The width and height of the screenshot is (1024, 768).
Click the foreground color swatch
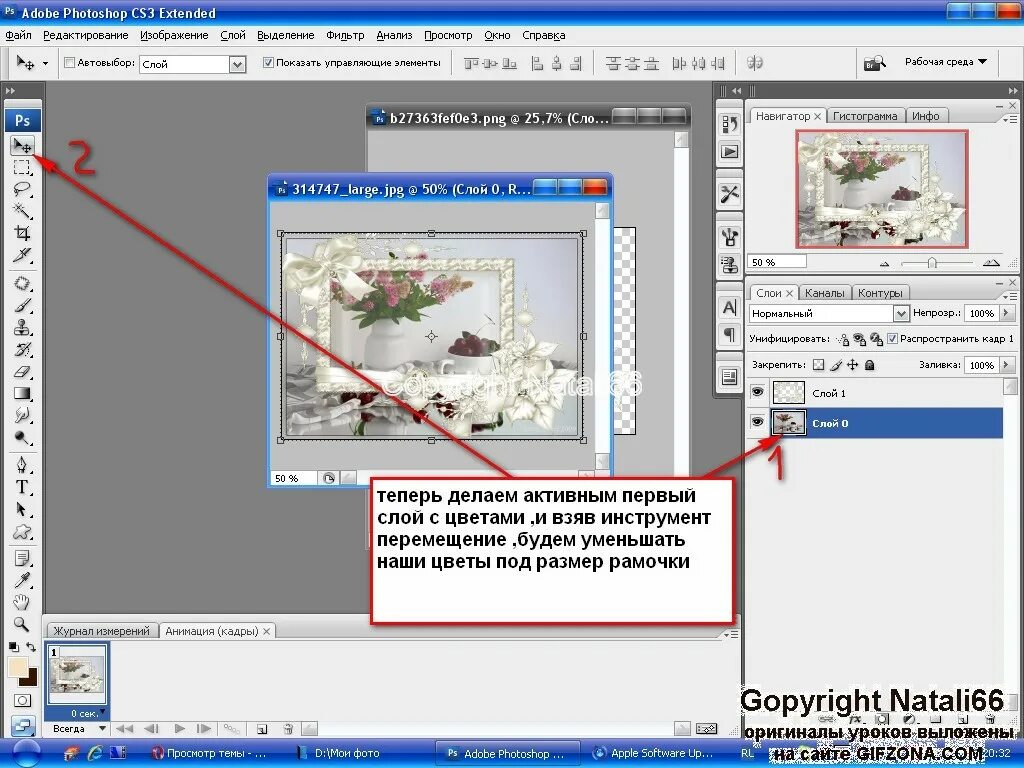click(17, 668)
